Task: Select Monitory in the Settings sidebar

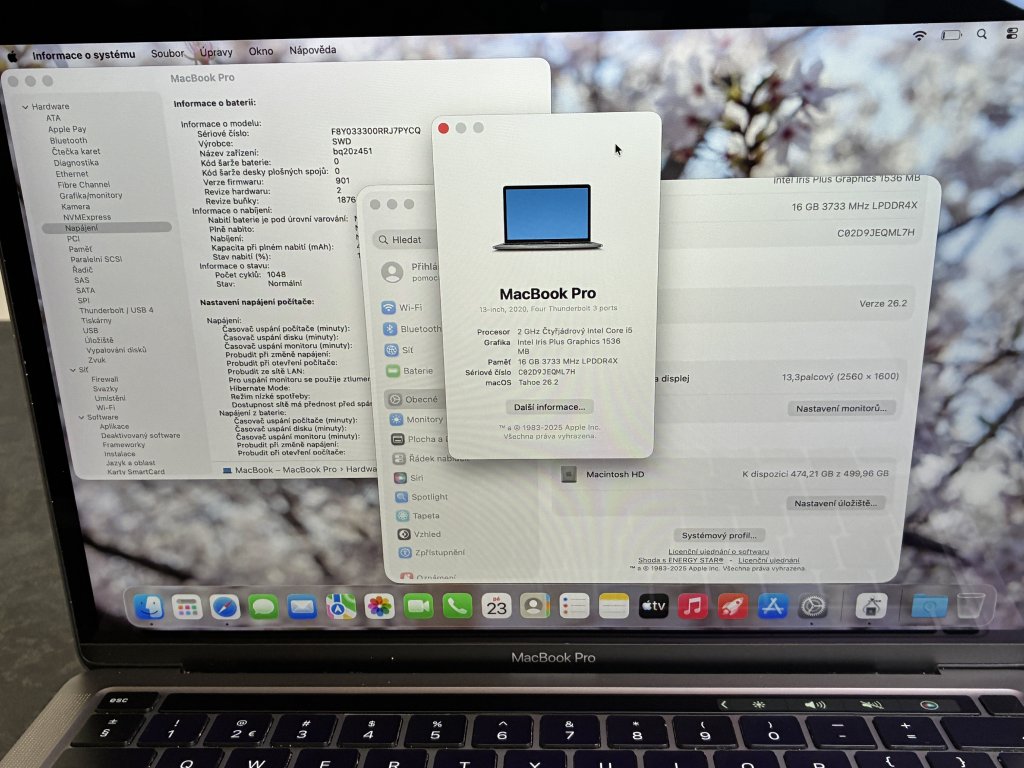Action: pos(417,419)
